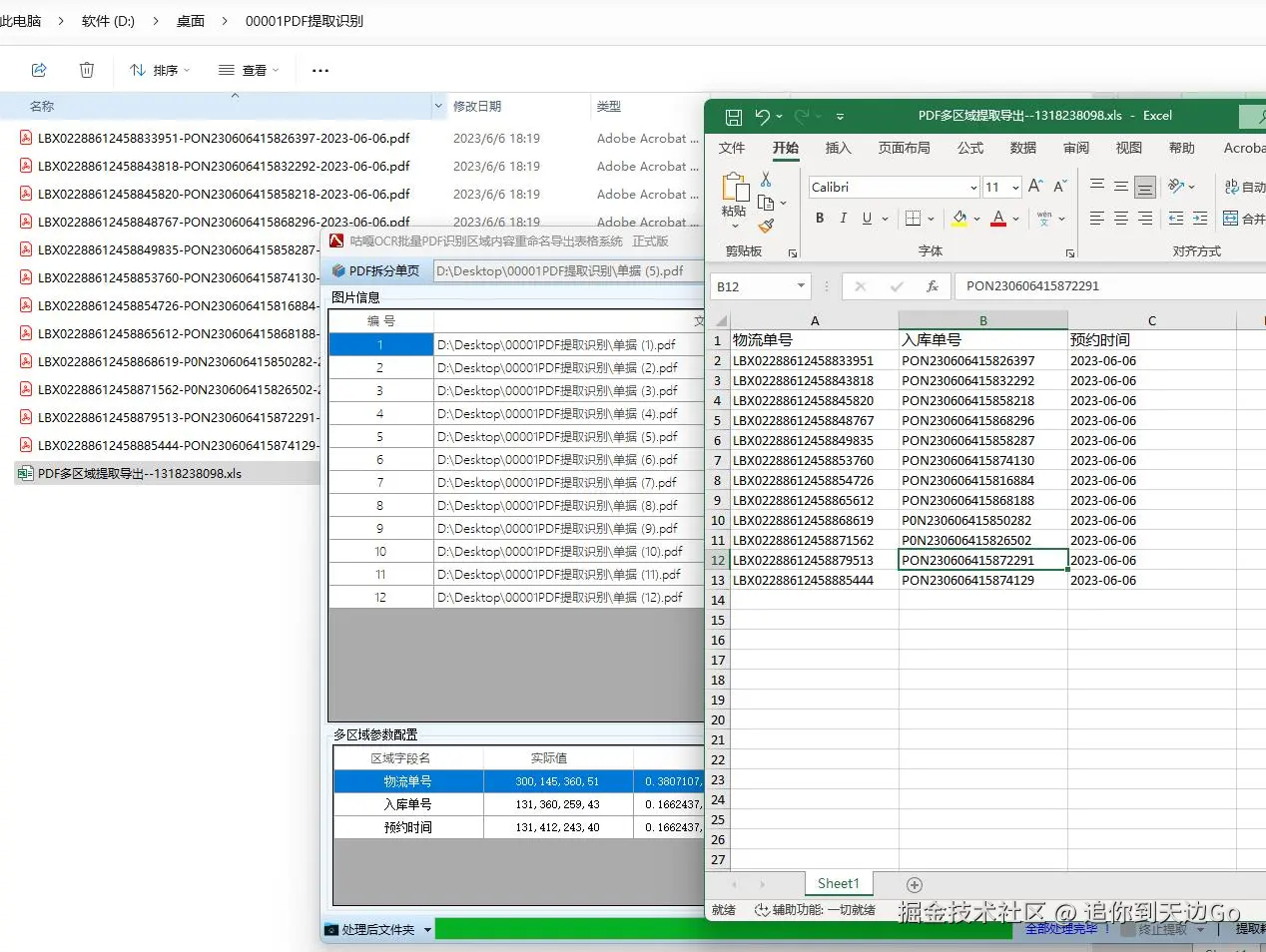1266x952 pixels.
Task: Open the 查看 view dropdown in File Explorer
Action: [x=249, y=70]
